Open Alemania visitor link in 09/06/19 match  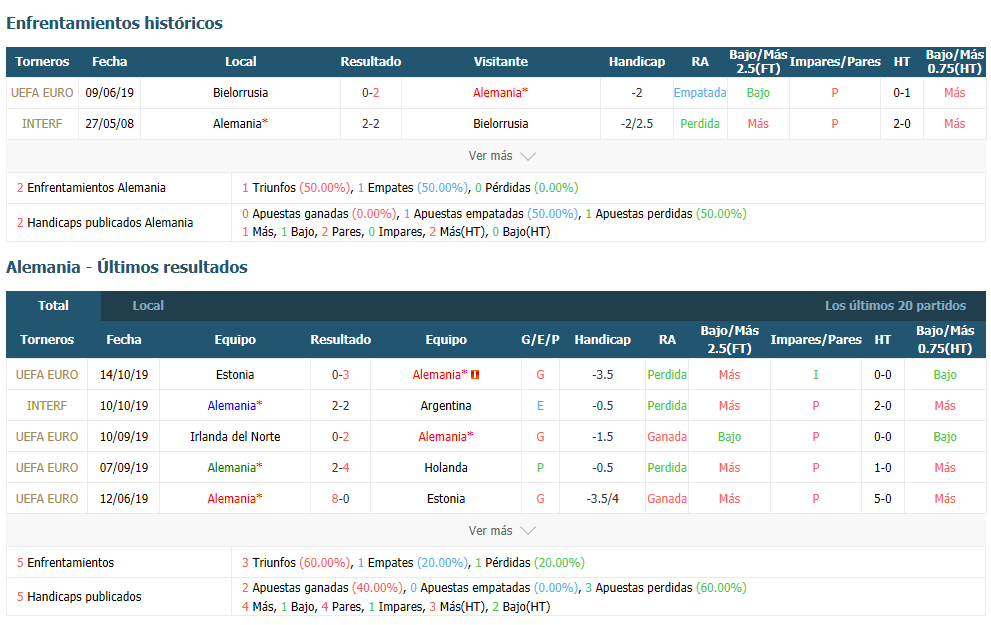tap(500, 93)
